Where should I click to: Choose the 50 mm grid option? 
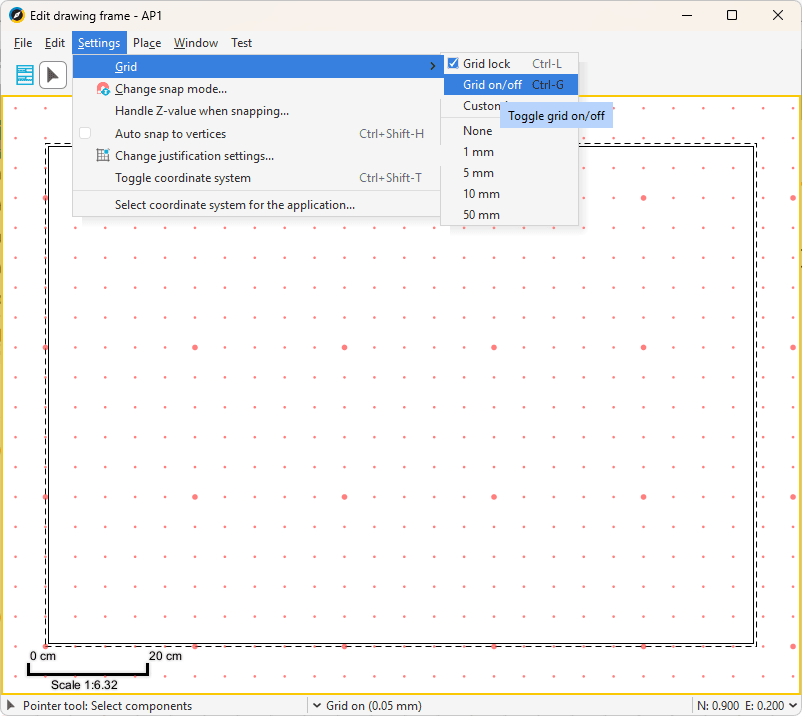[x=481, y=215]
